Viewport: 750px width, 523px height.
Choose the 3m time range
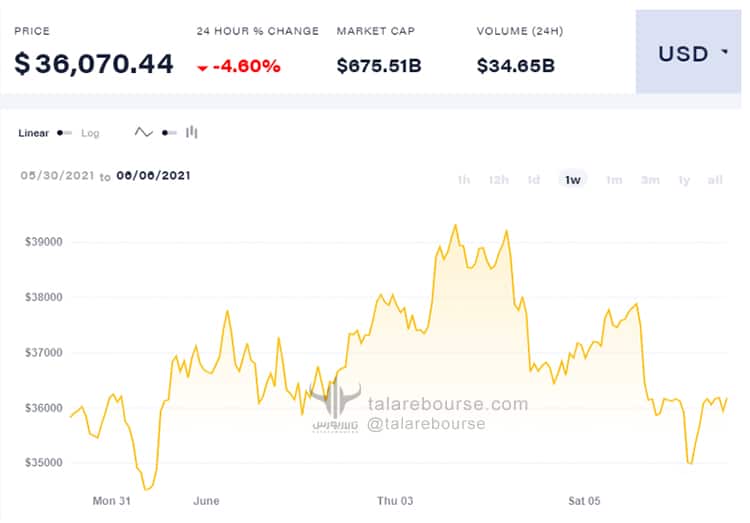pos(650,180)
